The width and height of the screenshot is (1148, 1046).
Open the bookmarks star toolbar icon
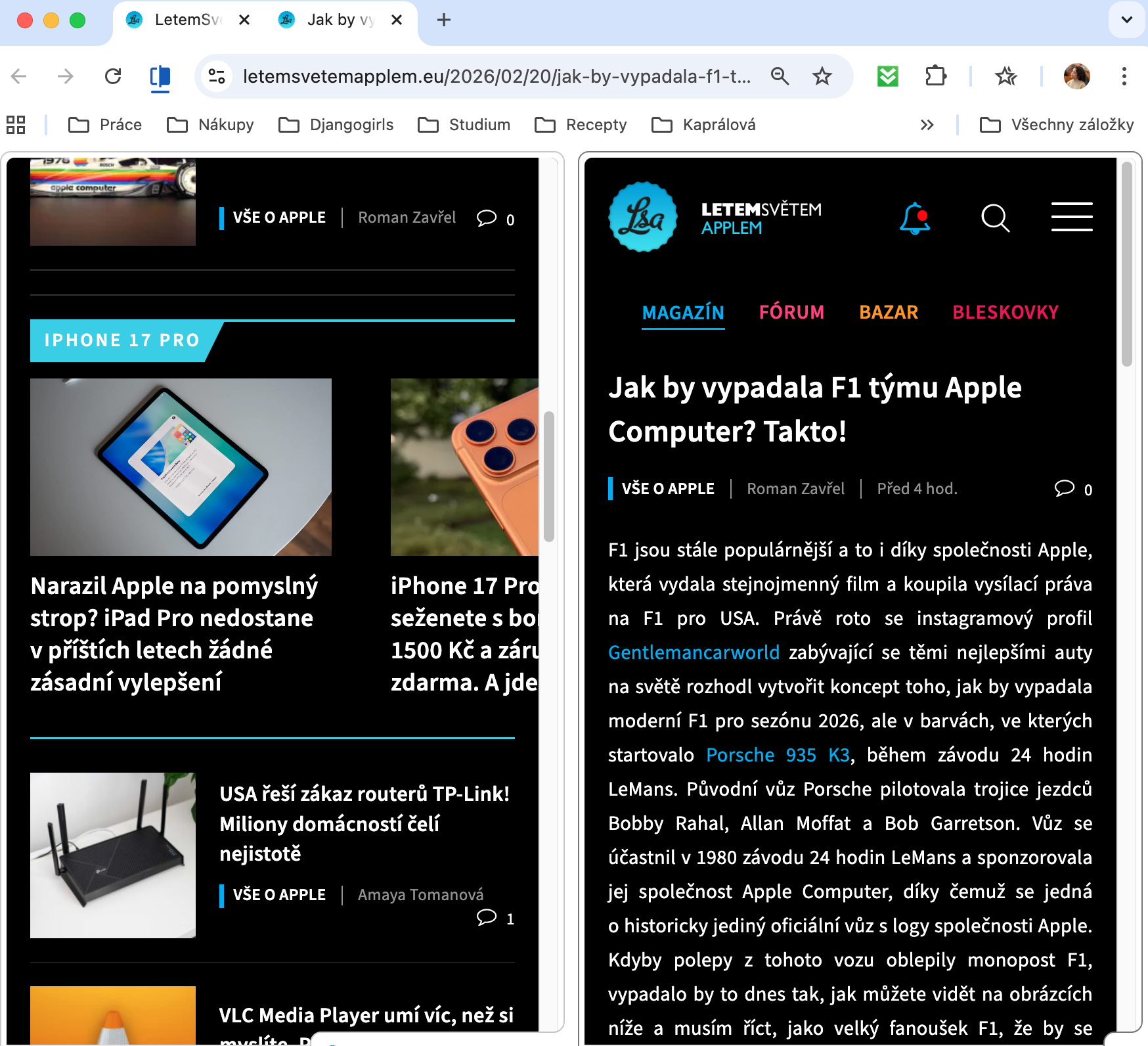tap(1006, 76)
